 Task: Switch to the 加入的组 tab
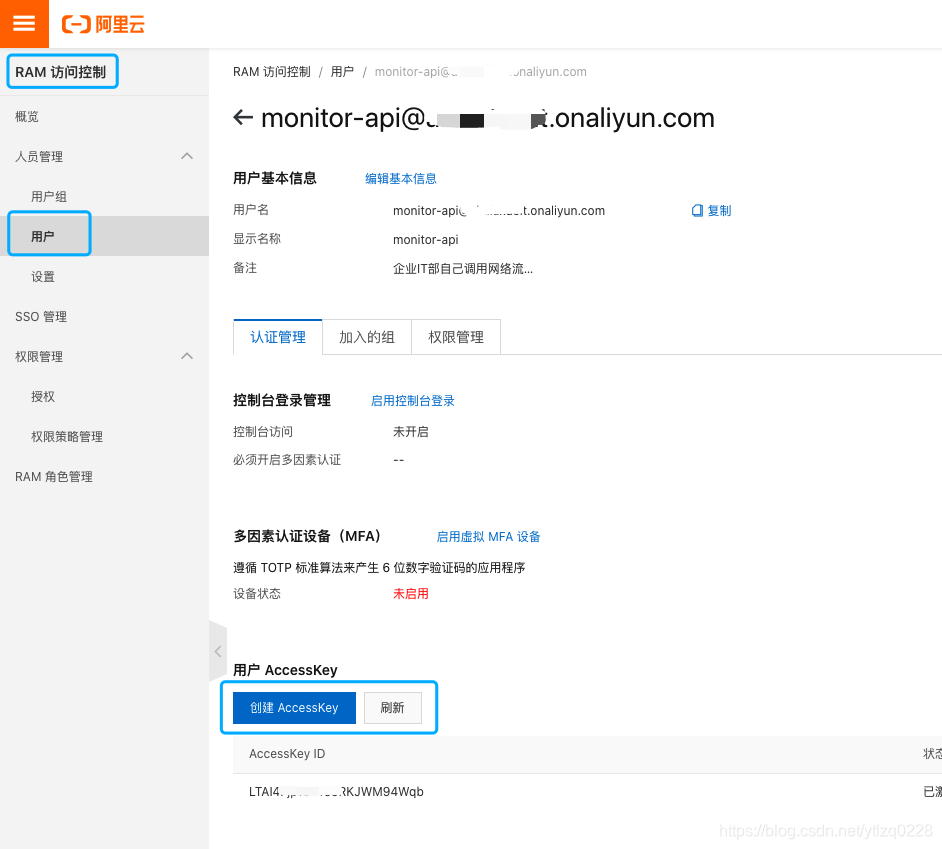(x=366, y=337)
